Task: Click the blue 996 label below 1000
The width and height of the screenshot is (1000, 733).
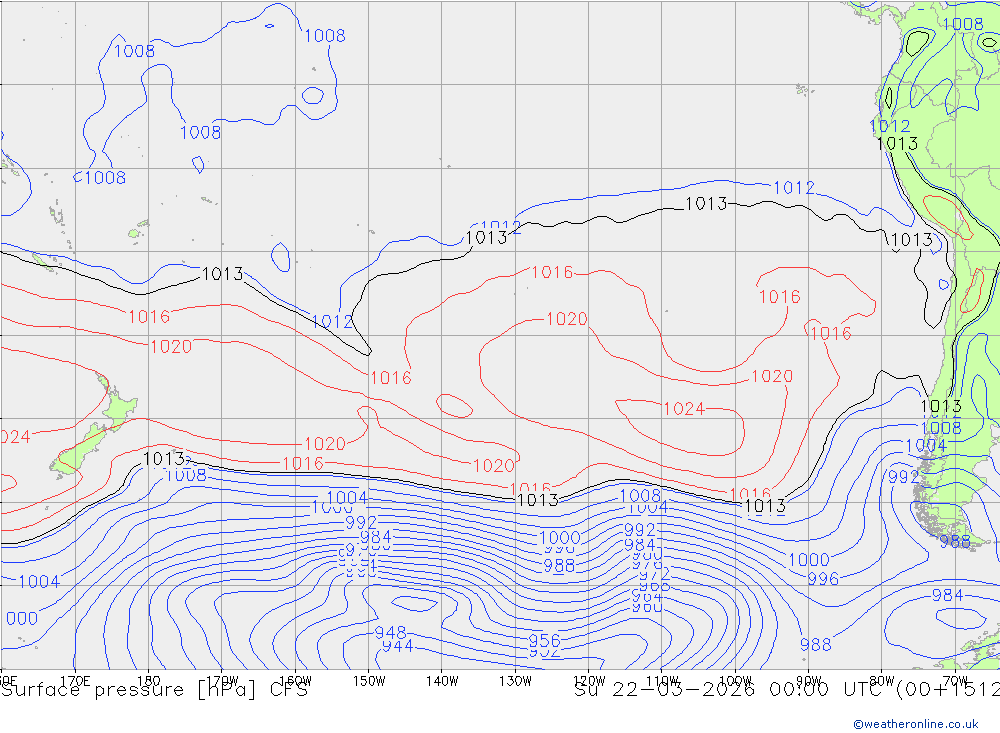Action: 823,579
